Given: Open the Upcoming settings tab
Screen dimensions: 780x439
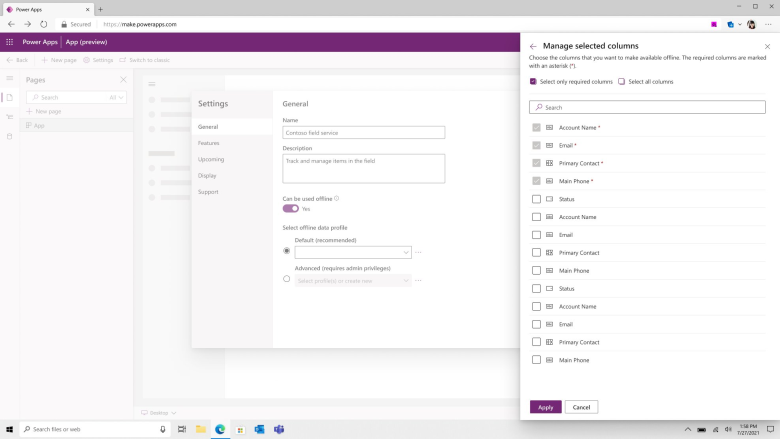Looking at the screenshot, I should (232, 160).
